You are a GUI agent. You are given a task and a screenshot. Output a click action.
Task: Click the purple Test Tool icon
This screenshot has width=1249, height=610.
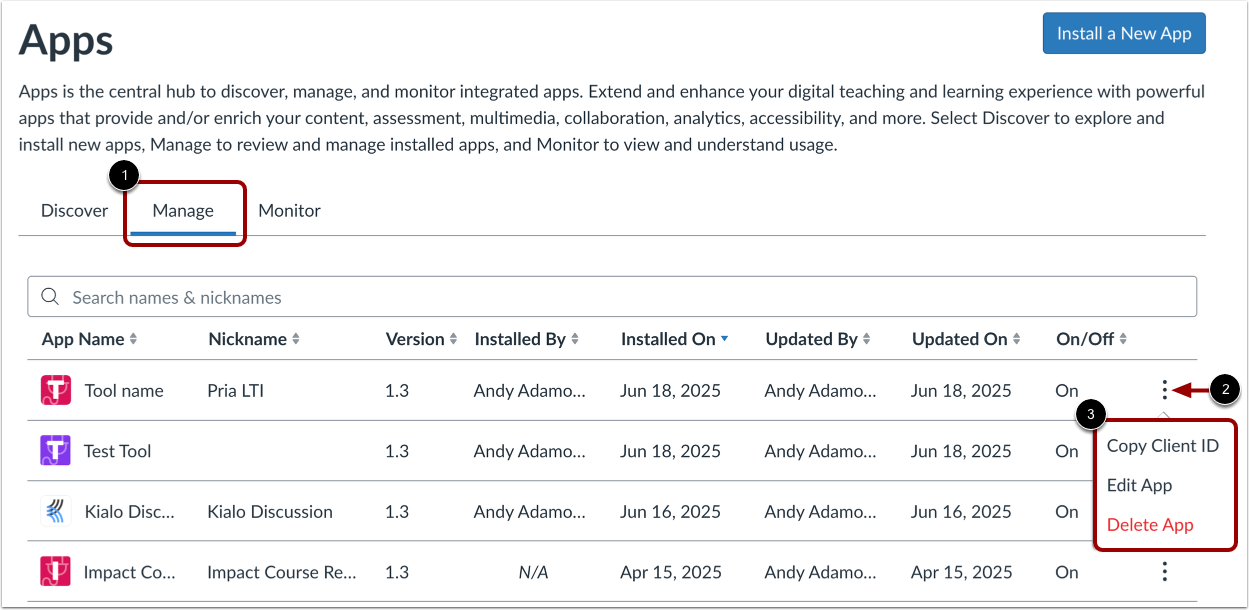tap(55, 451)
